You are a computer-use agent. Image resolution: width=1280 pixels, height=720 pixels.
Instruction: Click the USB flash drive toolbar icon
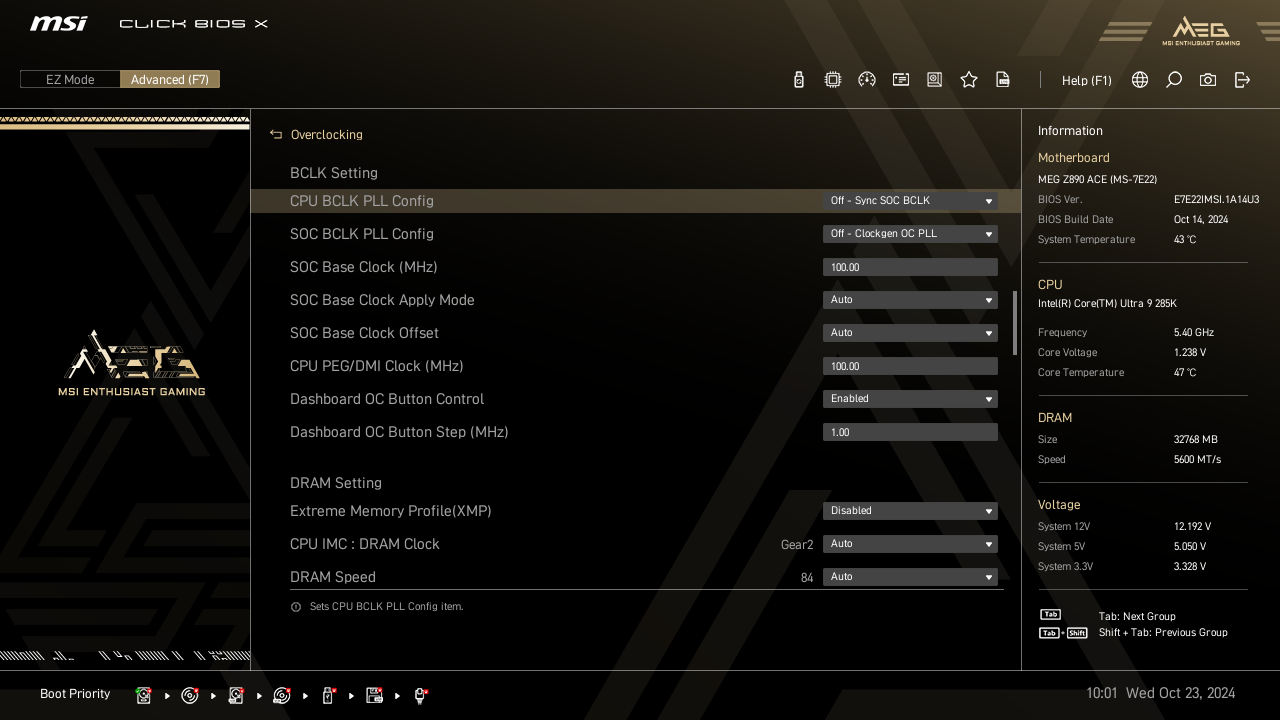pyautogui.click(x=798, y=80)
